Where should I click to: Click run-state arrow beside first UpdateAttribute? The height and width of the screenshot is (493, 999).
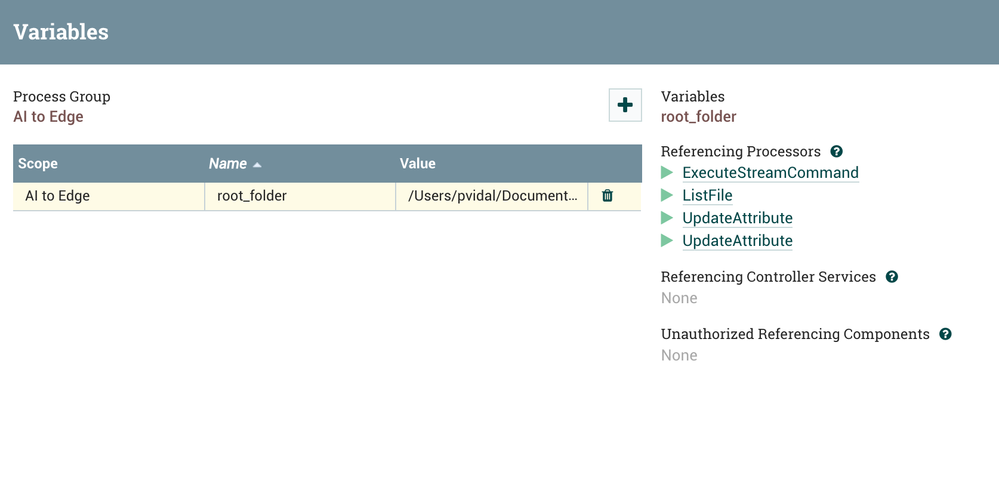pos(667,218)
